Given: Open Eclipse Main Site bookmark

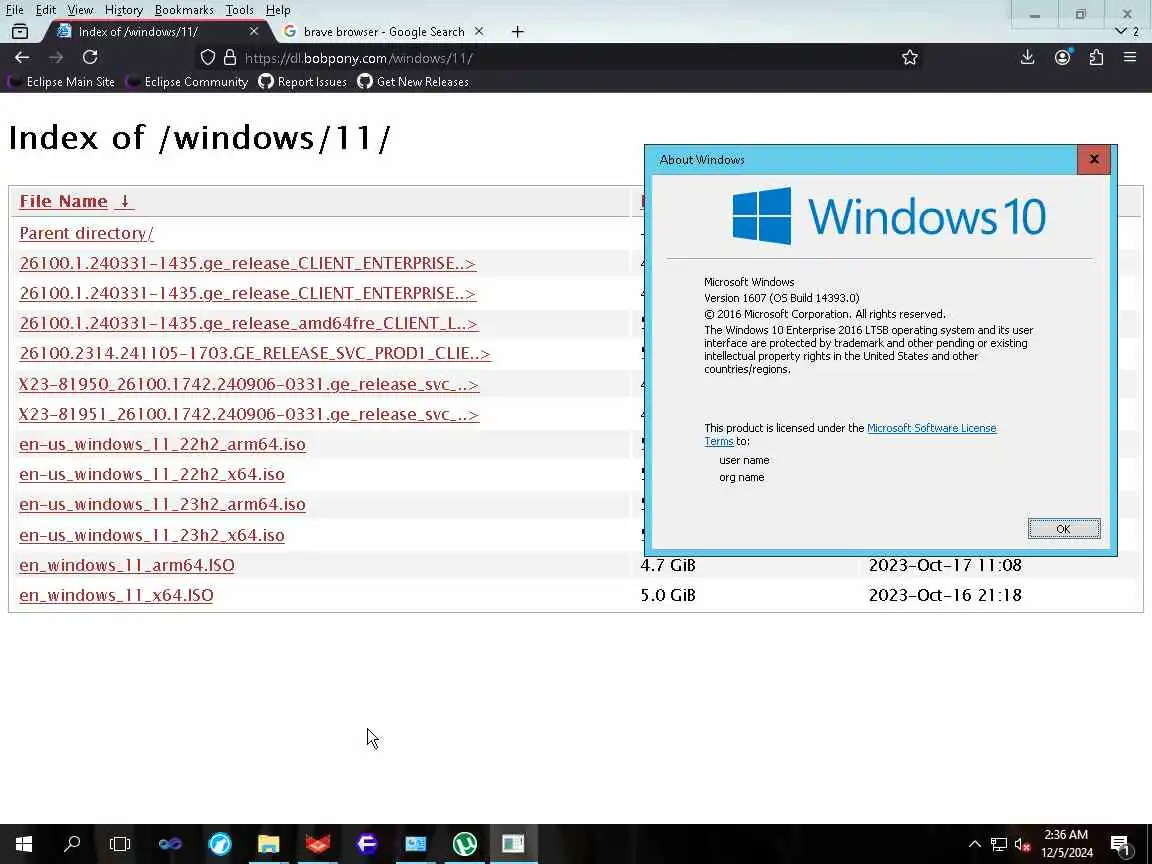Looking at the screenshot, I should [62, 82].
